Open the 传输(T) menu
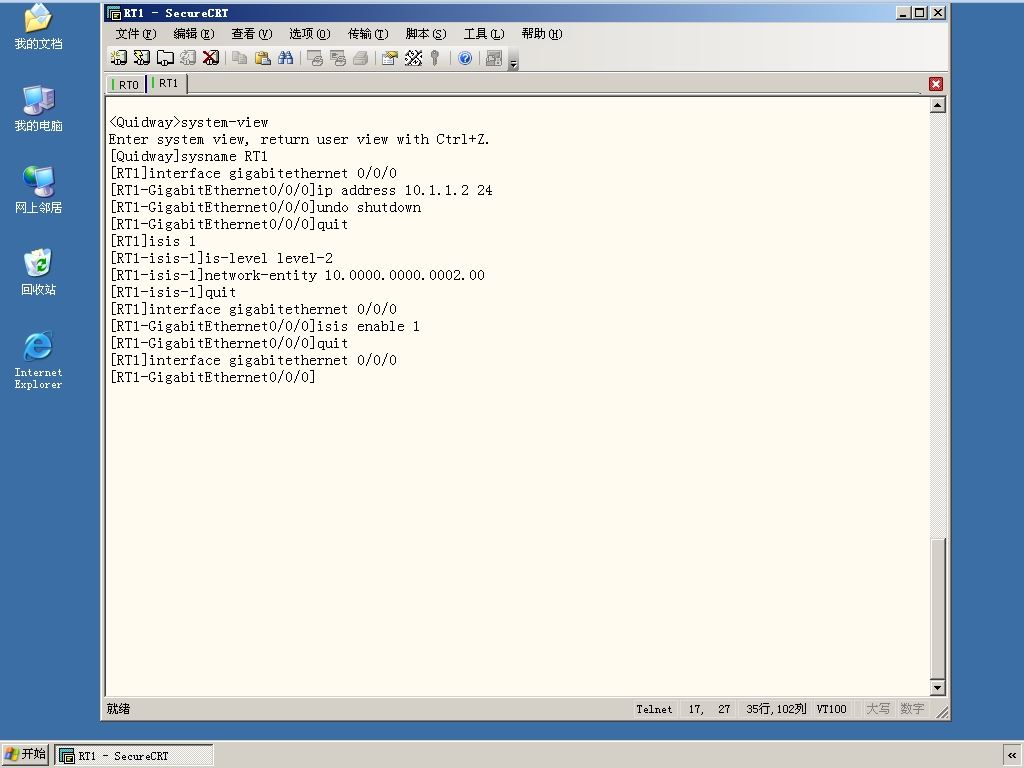 [368, 34]
